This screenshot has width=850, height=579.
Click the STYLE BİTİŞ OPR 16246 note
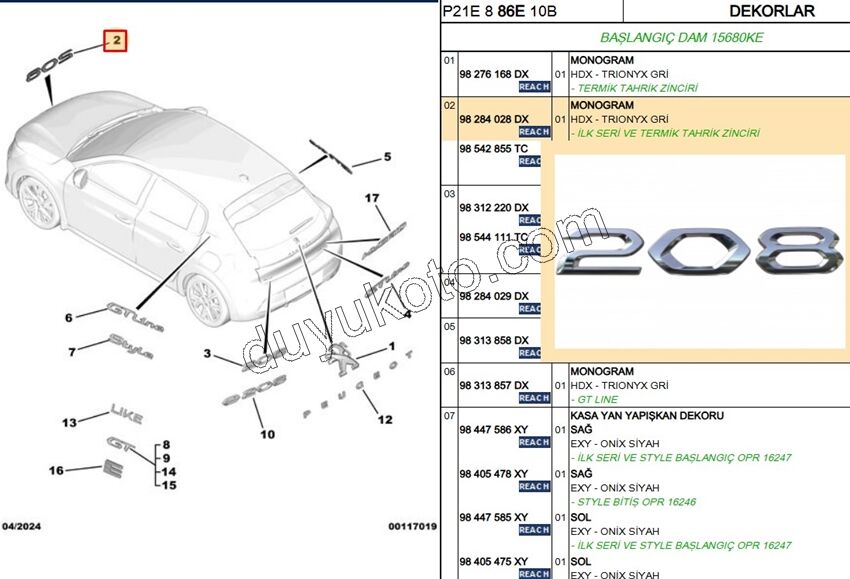[636, 502]
